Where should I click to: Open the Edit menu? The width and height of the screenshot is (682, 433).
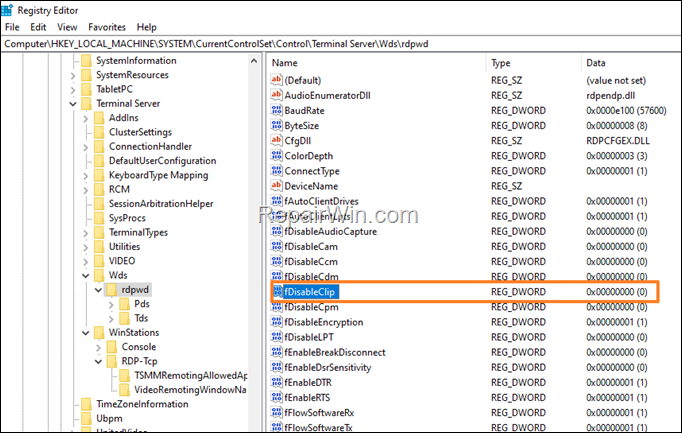click(x=38, y=27)
